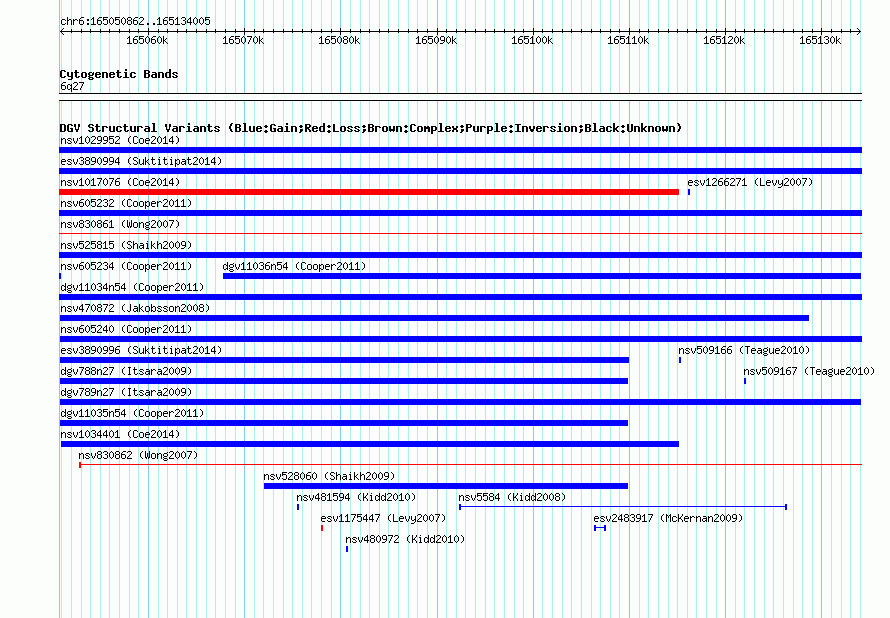Click the nsv605234 (Cooper2011) tiny blue marker
Viewport: 890px width, 618px height.
click(x=60, y=276)
